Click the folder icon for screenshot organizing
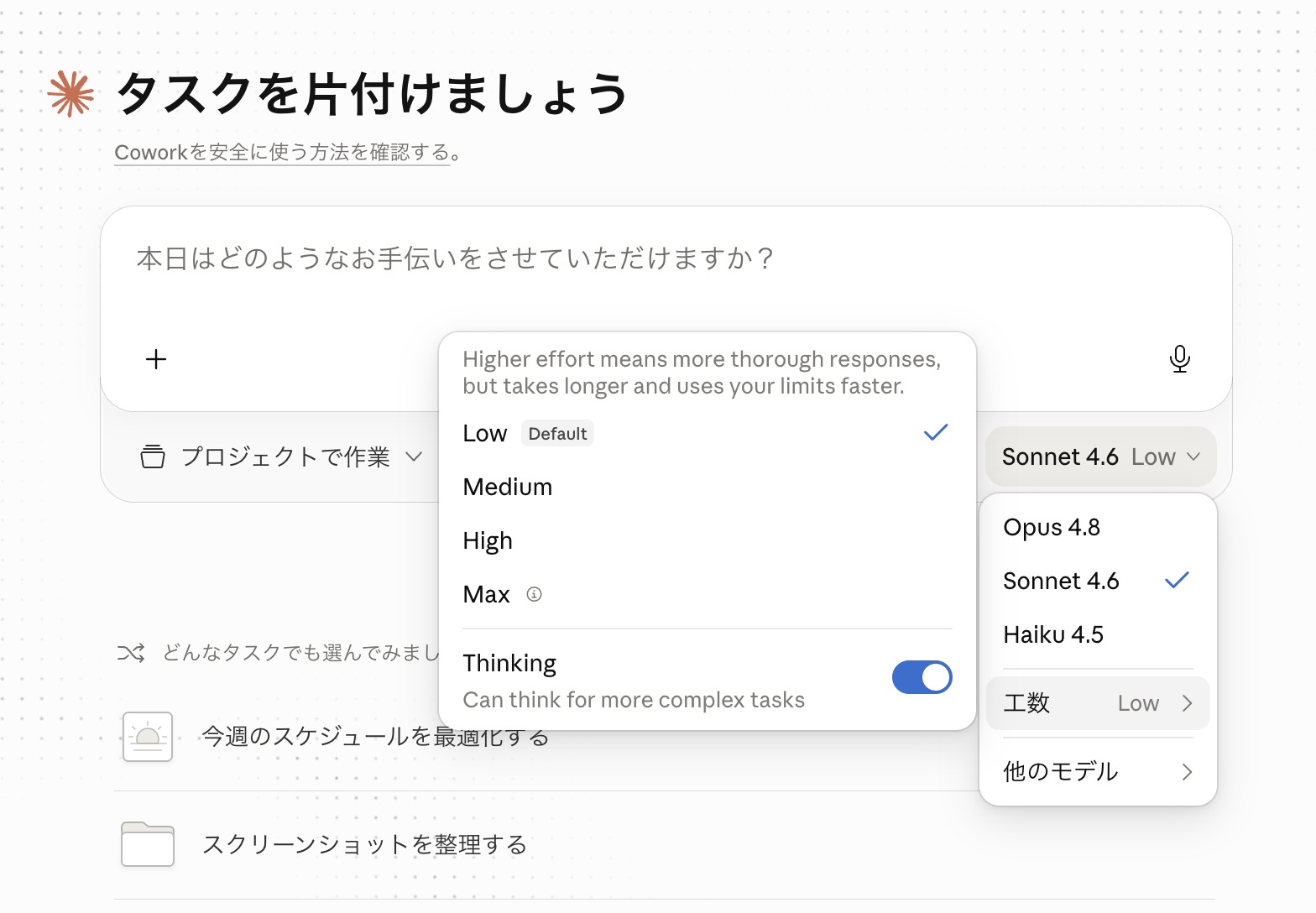Viewport: 1316px width, 913px height. click(148, 844)
